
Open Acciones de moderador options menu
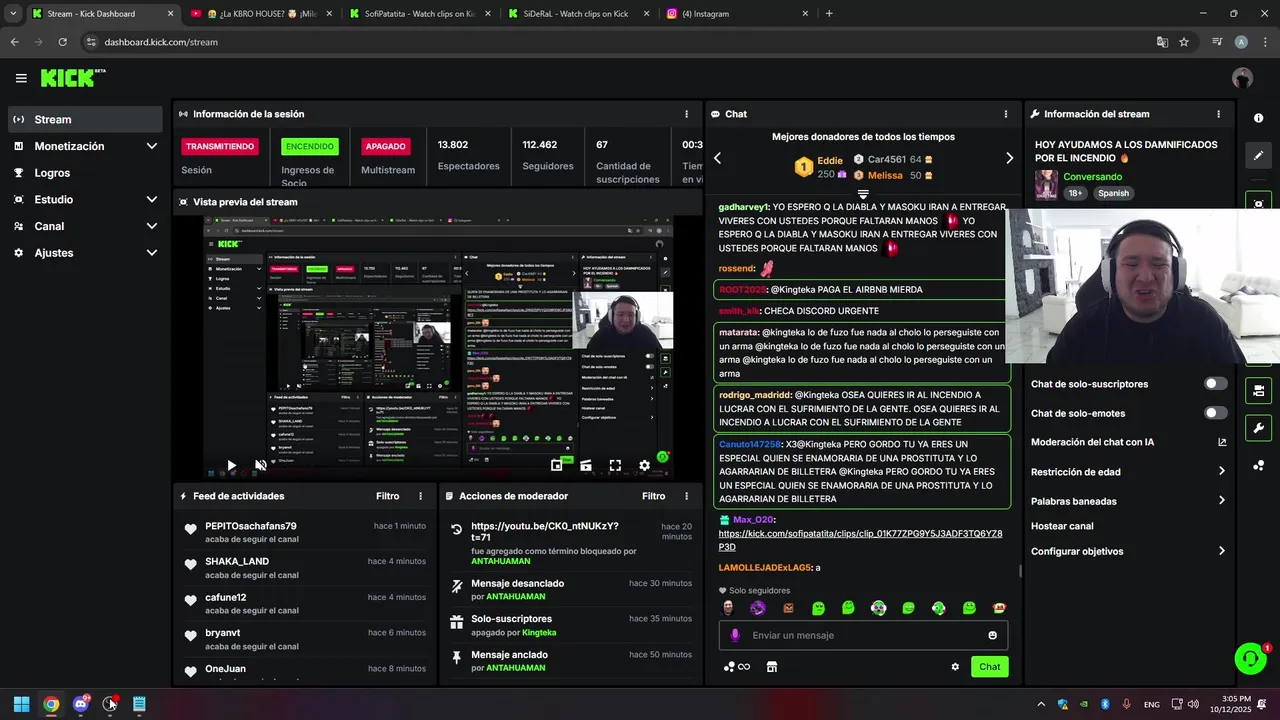(686, 496)
